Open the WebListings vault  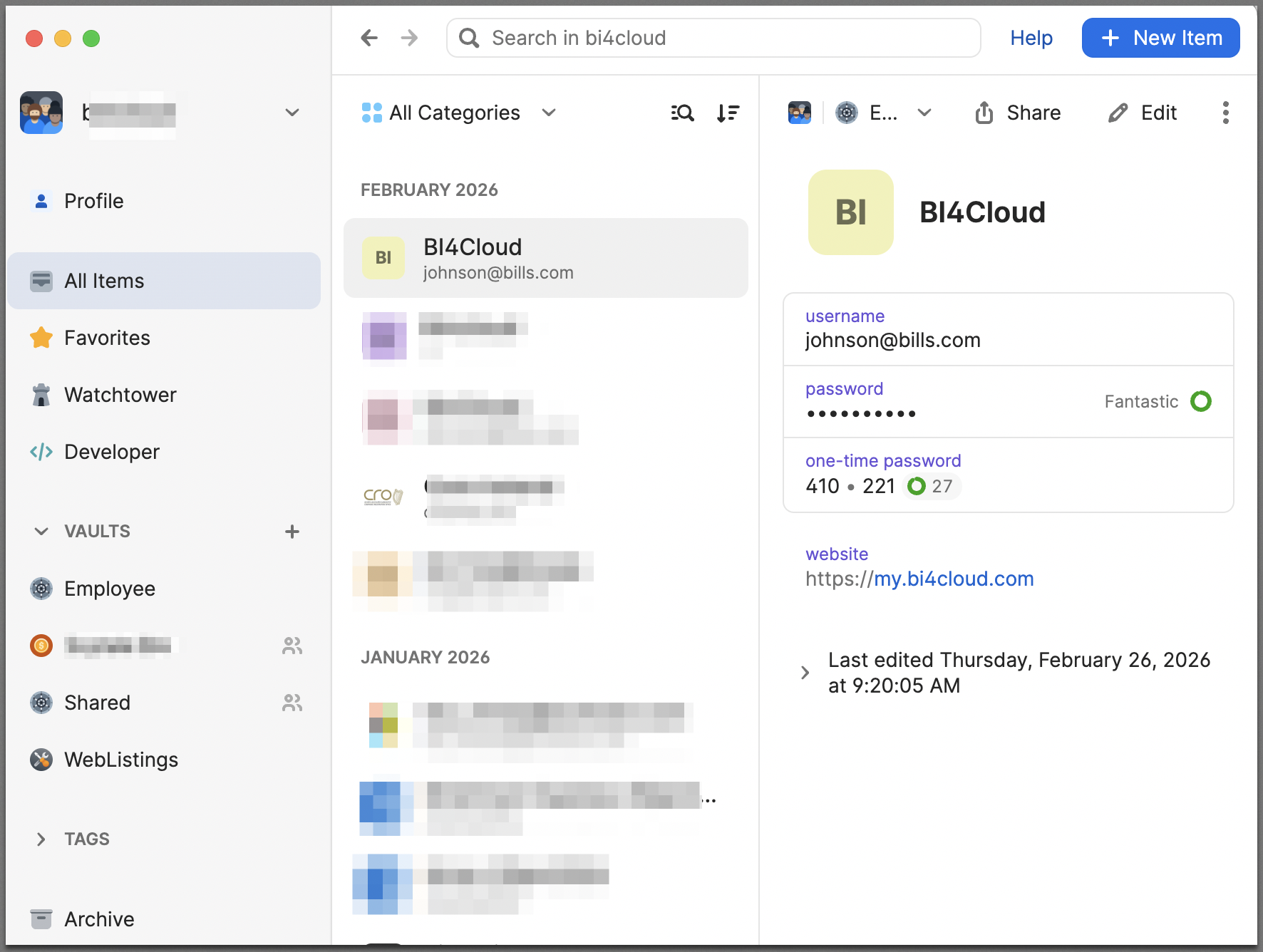[x=164, y=760]
